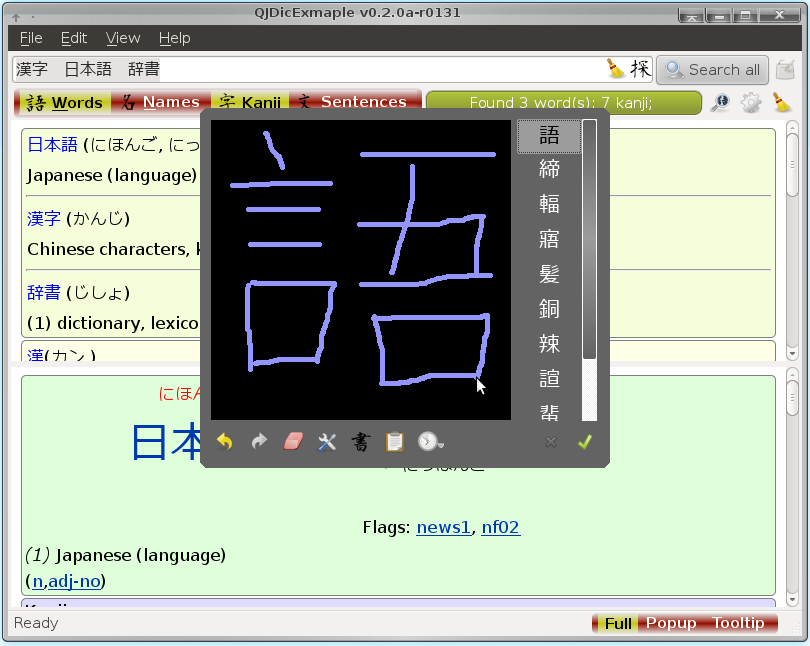Click the kanji candidate list scrollbar

(x=589, y=270)
